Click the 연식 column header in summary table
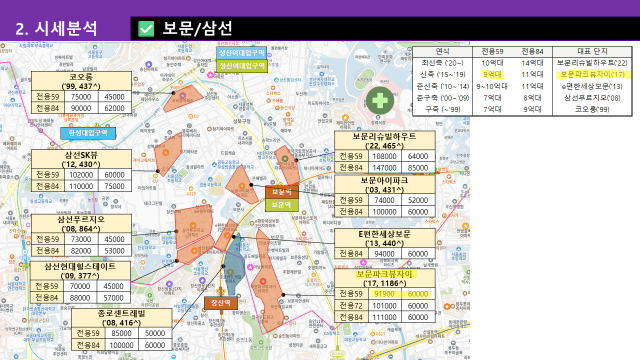The image size is (640, 360). [442, 51]
